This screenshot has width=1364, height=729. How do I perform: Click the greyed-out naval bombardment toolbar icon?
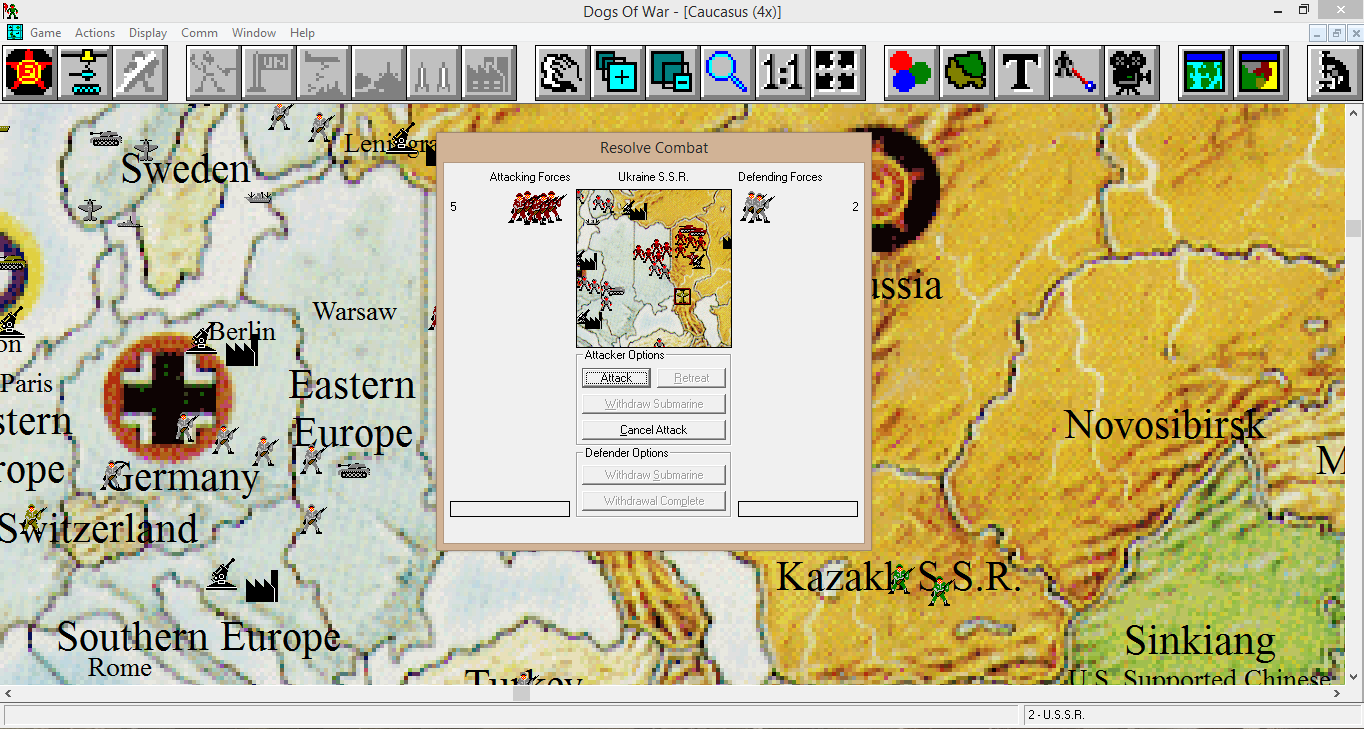coord(379,73)
